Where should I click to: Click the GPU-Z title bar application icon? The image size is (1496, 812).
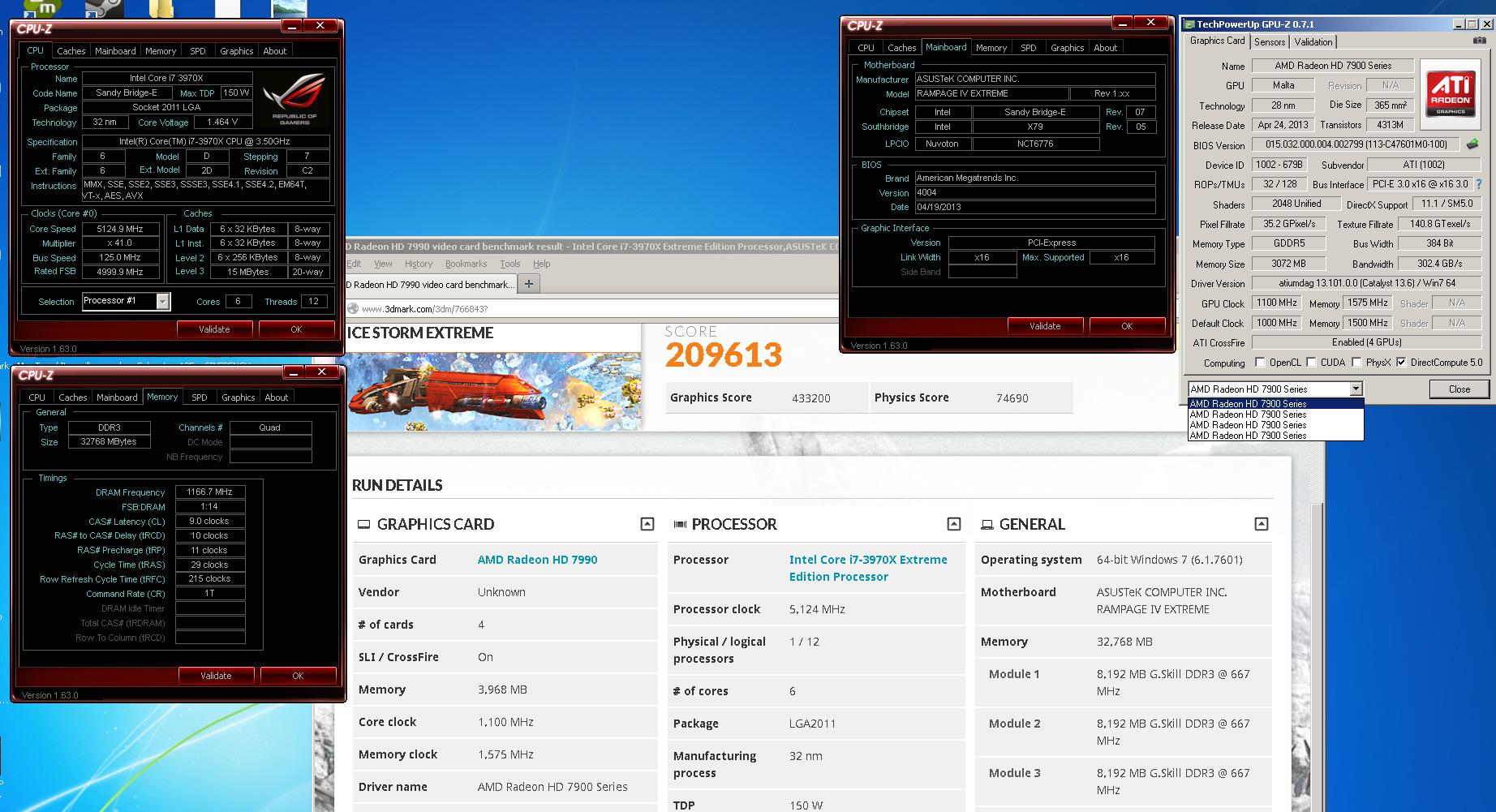[1189, 24]
